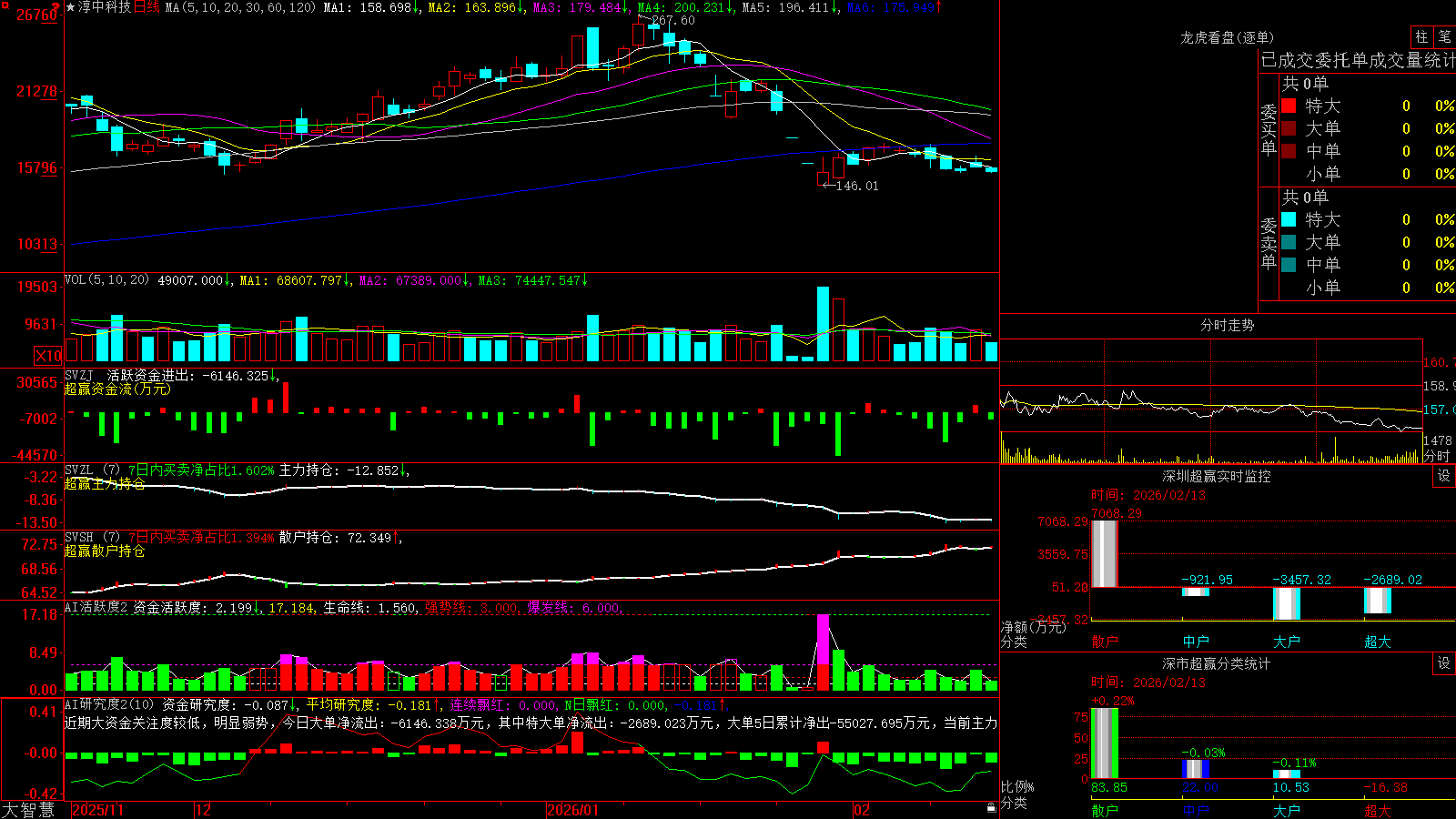1456x819 pixels.
Task: Open the AI研究度2(10) indicator label
Action: click(110, 704)
